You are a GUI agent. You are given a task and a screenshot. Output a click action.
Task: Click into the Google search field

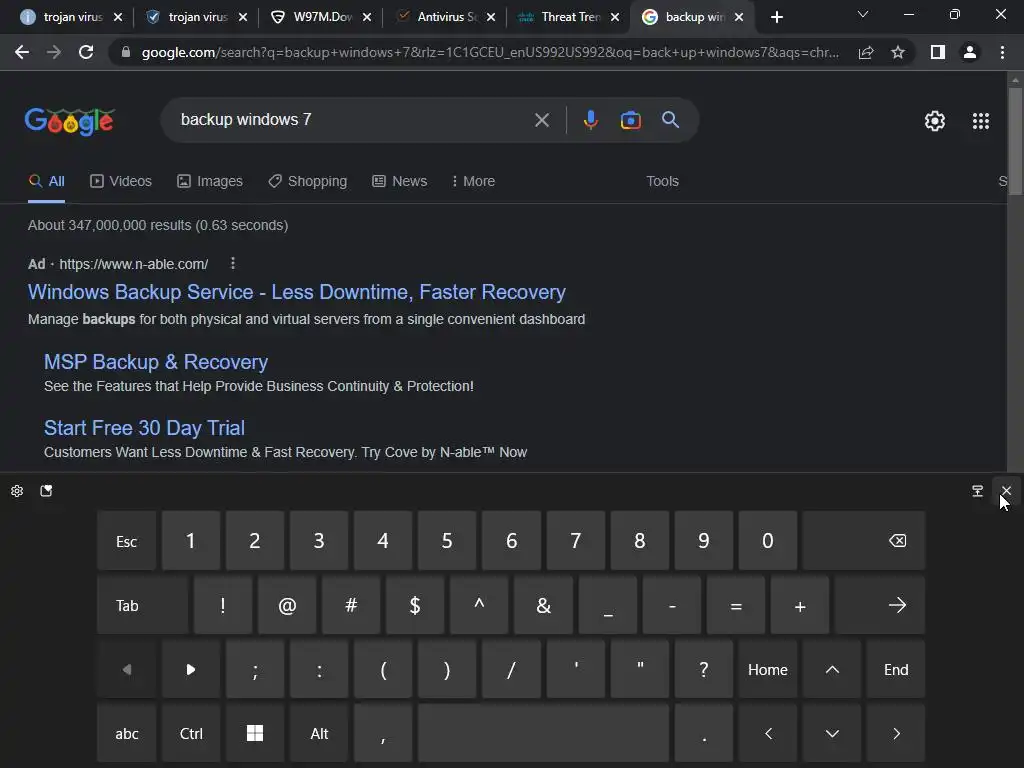point(353,120)
